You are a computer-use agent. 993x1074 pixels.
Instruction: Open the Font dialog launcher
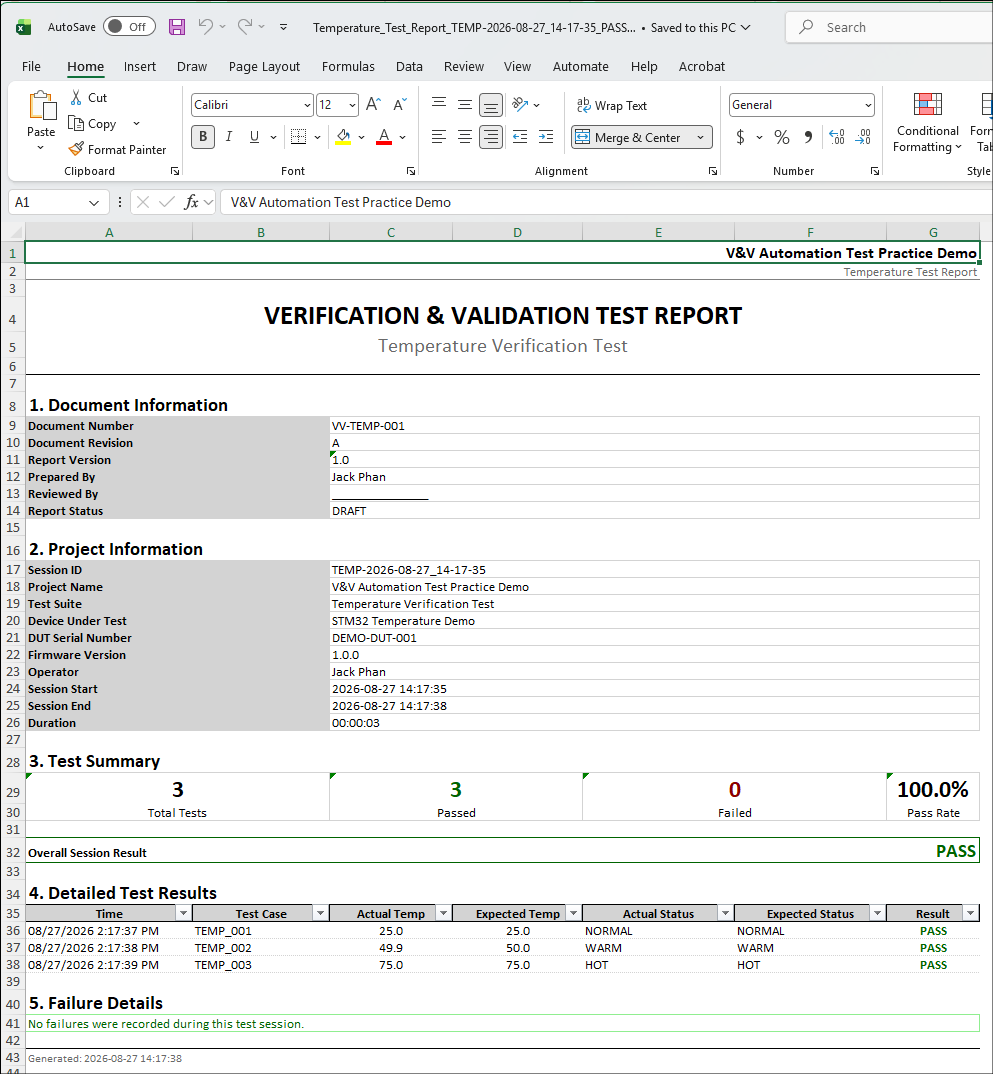[411, 171]
